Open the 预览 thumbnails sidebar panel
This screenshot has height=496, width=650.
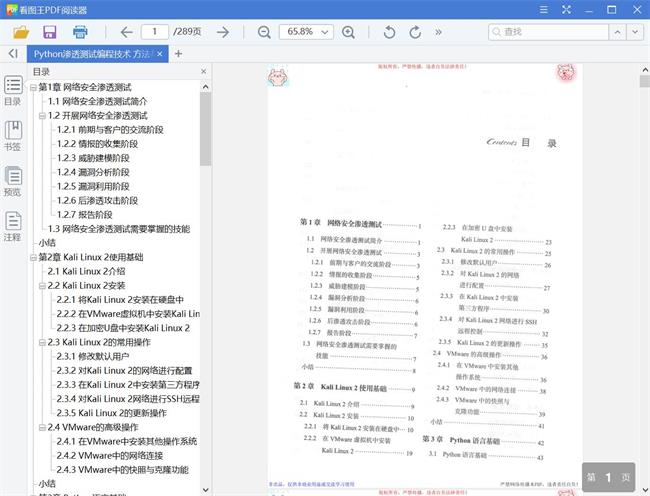tap(13, 181)
